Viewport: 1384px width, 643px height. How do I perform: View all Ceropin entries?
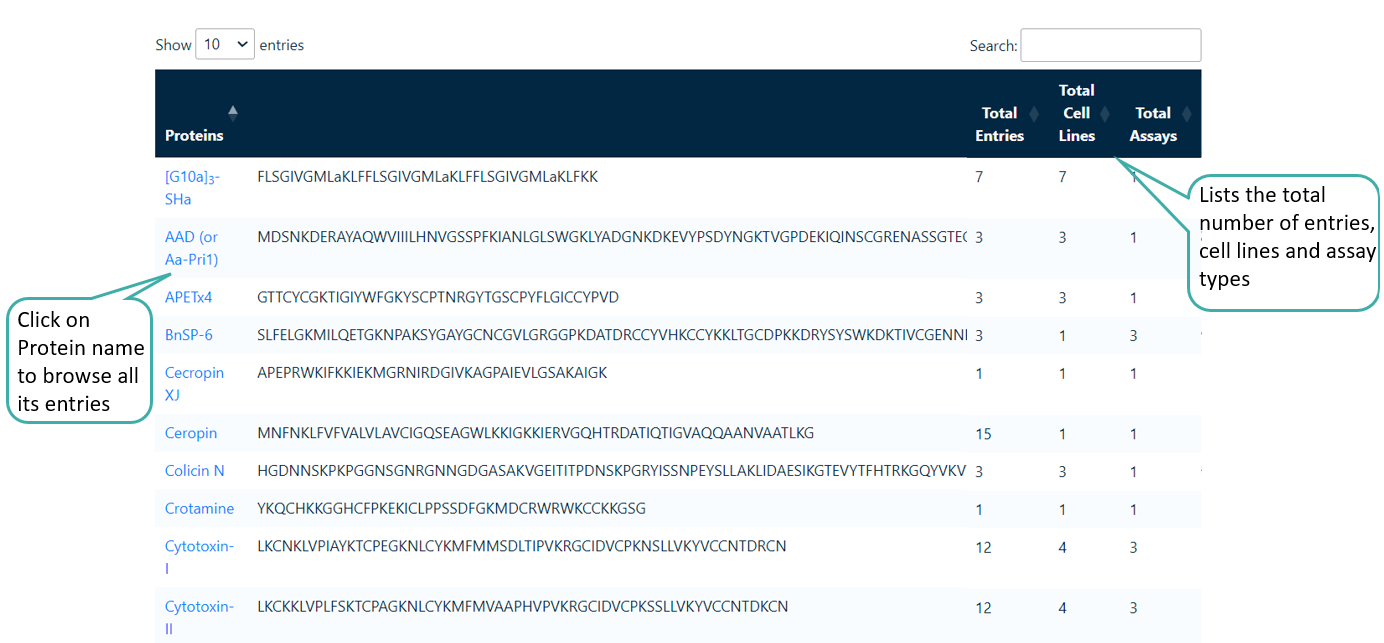[x=191, y=433]
